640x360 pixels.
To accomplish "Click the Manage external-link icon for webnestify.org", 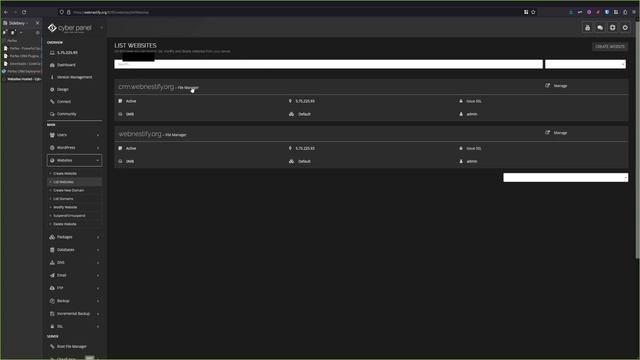I will tap(547, 133).
